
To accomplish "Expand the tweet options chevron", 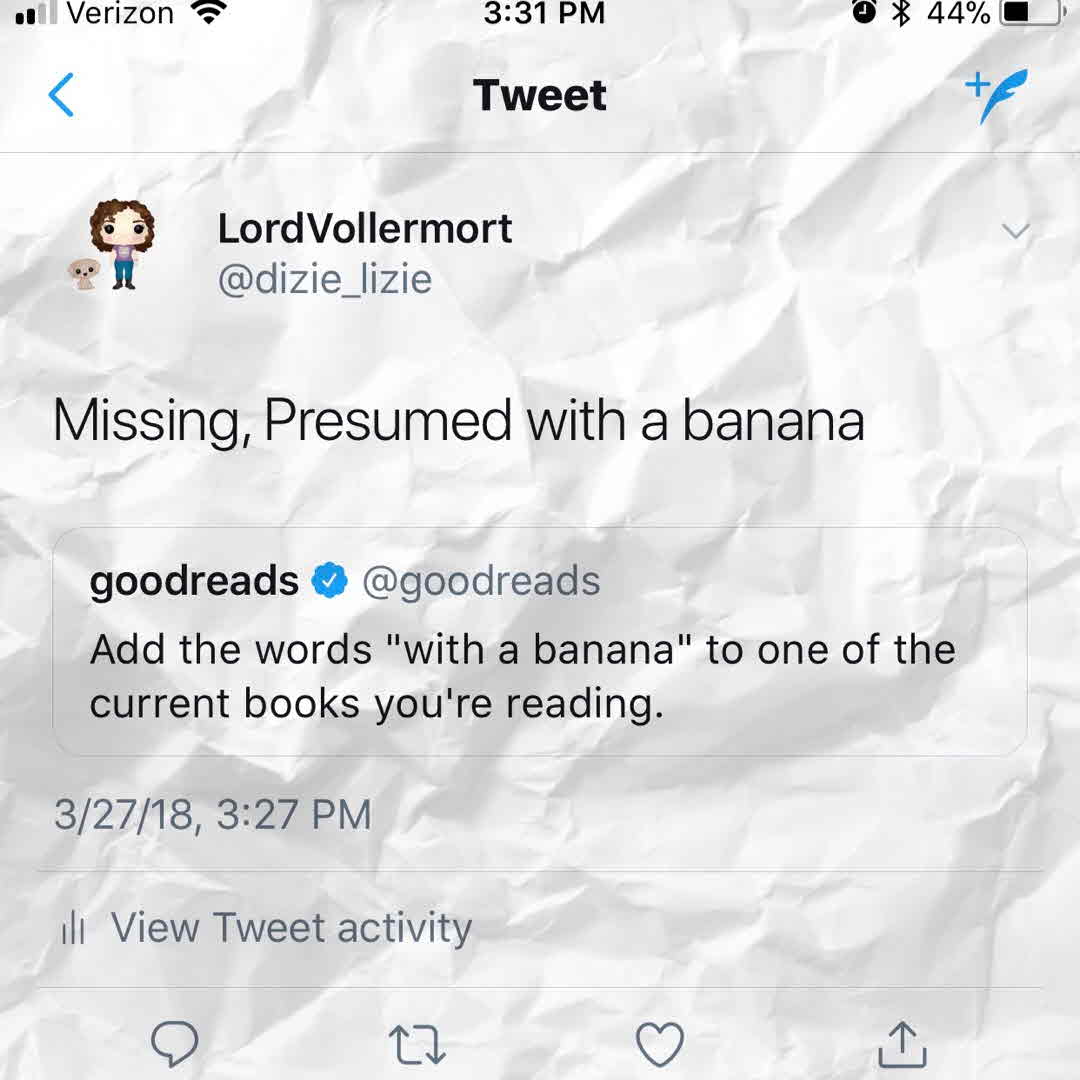I will [x=1015, y=232].
